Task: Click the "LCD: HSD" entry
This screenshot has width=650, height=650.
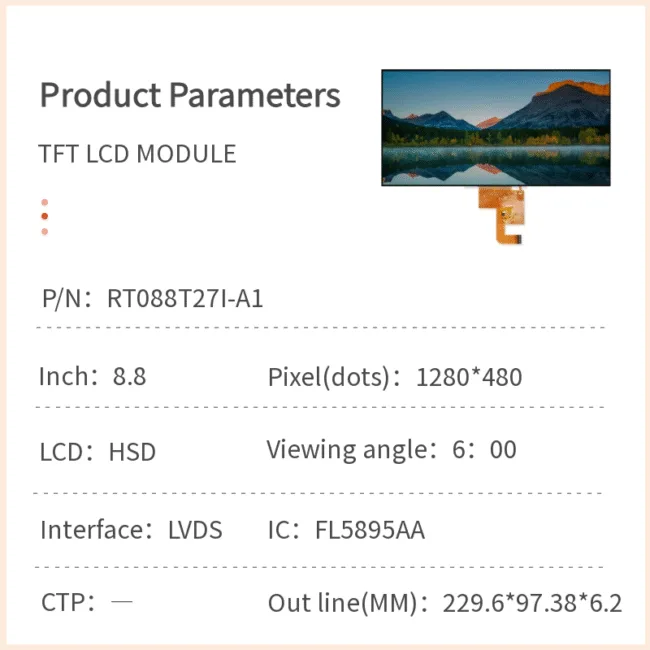Action: click(98, 452)
